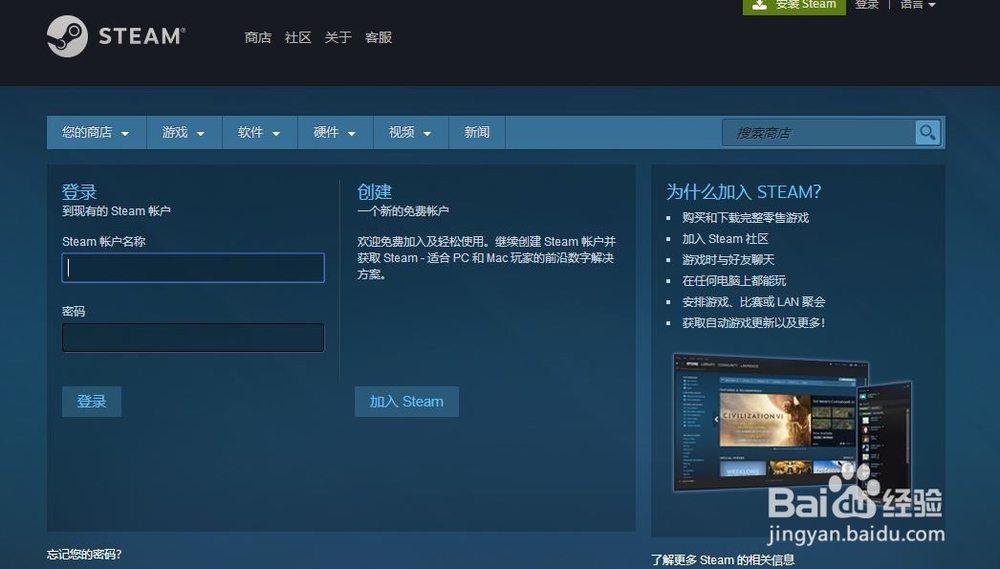Open the 关于 header link

click(338, 38)
